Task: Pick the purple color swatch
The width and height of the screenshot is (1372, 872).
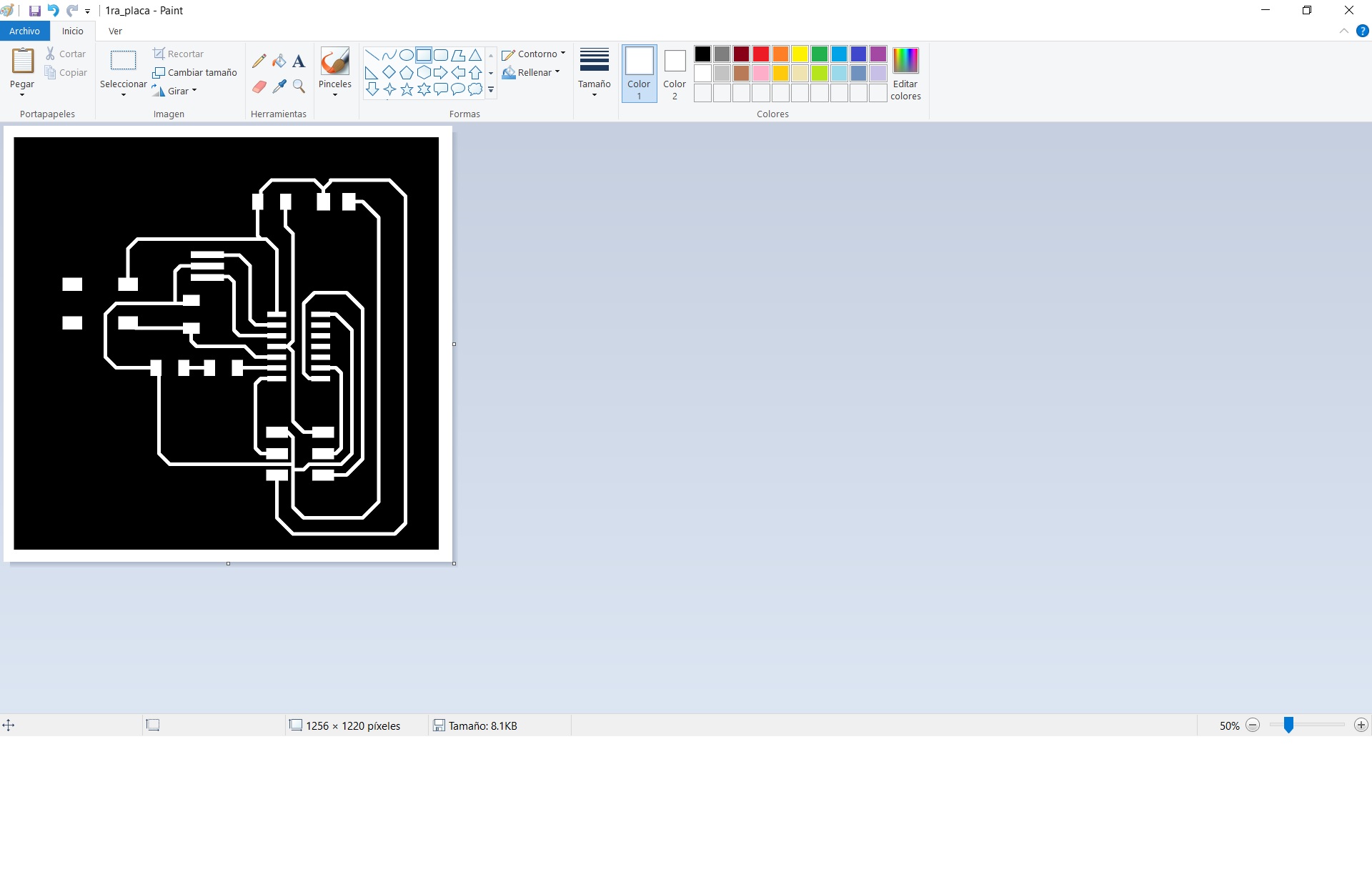Action: pyautogui.click(x=878, y=54)
